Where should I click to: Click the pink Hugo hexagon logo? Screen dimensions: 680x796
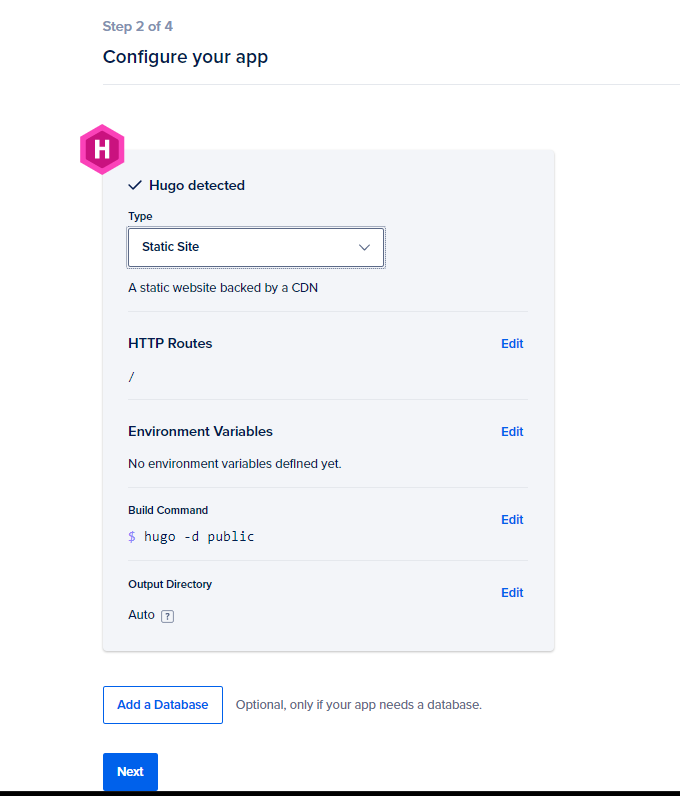(x=101, y=150)
